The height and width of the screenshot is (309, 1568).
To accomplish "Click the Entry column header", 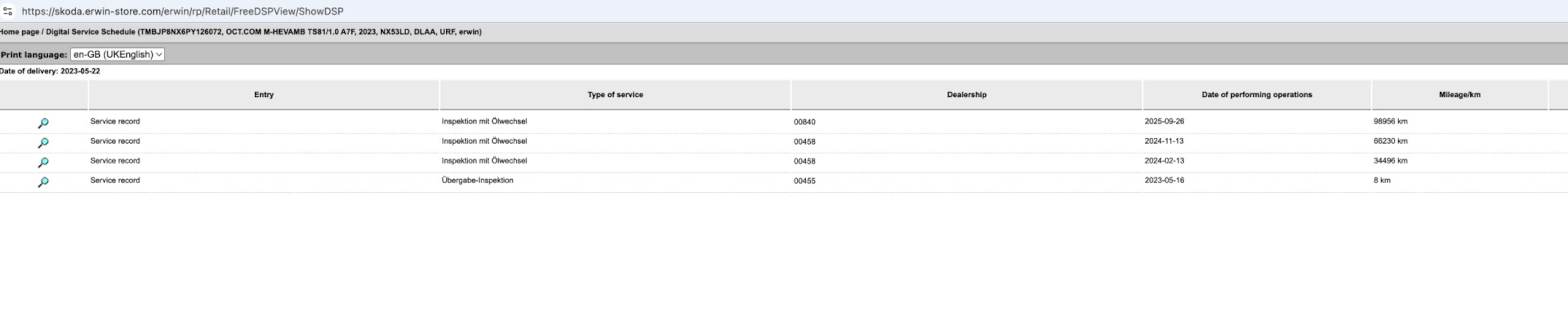I will [x=264, y=94].
